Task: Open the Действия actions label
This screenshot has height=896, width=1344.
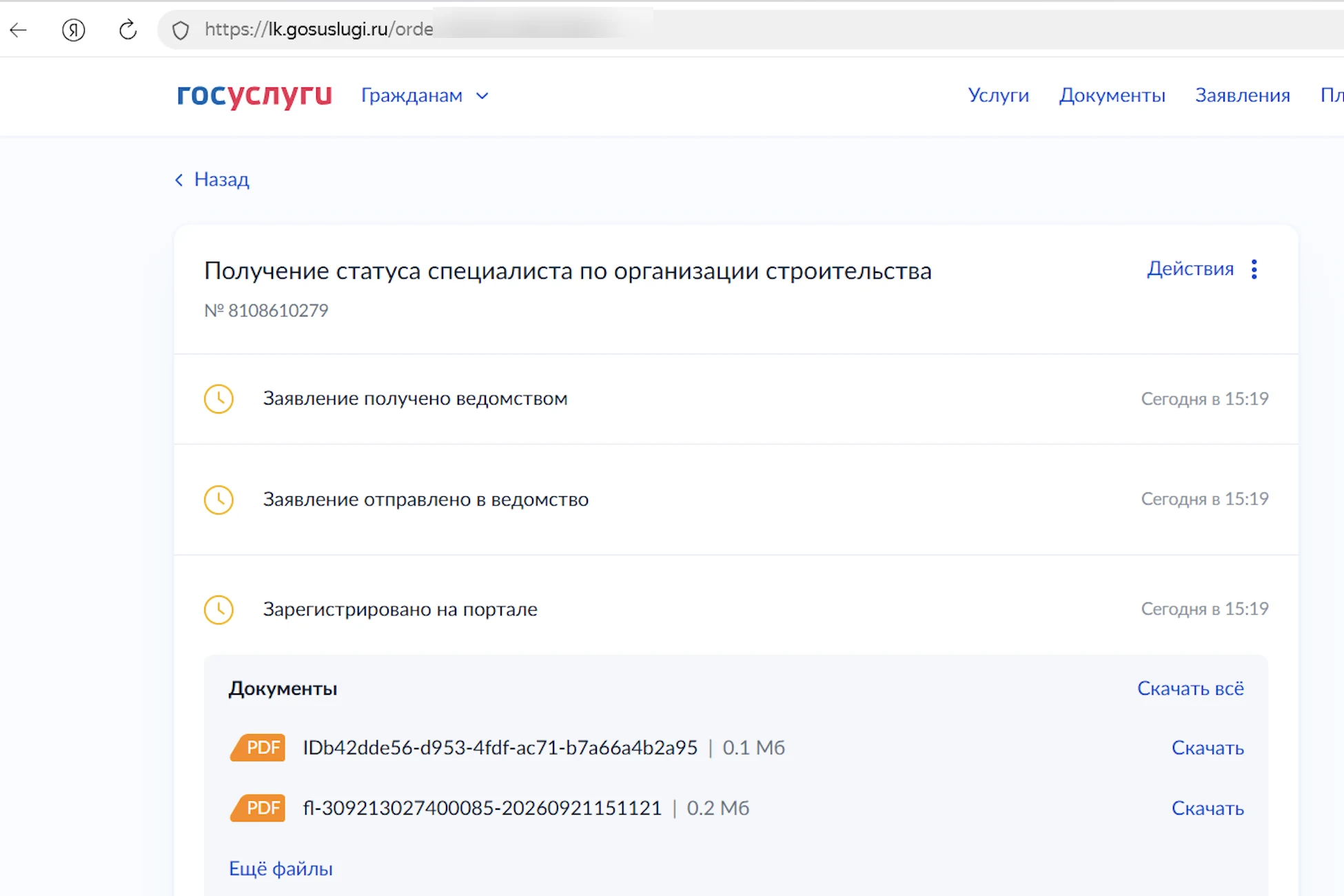Action: [1190, 269]
